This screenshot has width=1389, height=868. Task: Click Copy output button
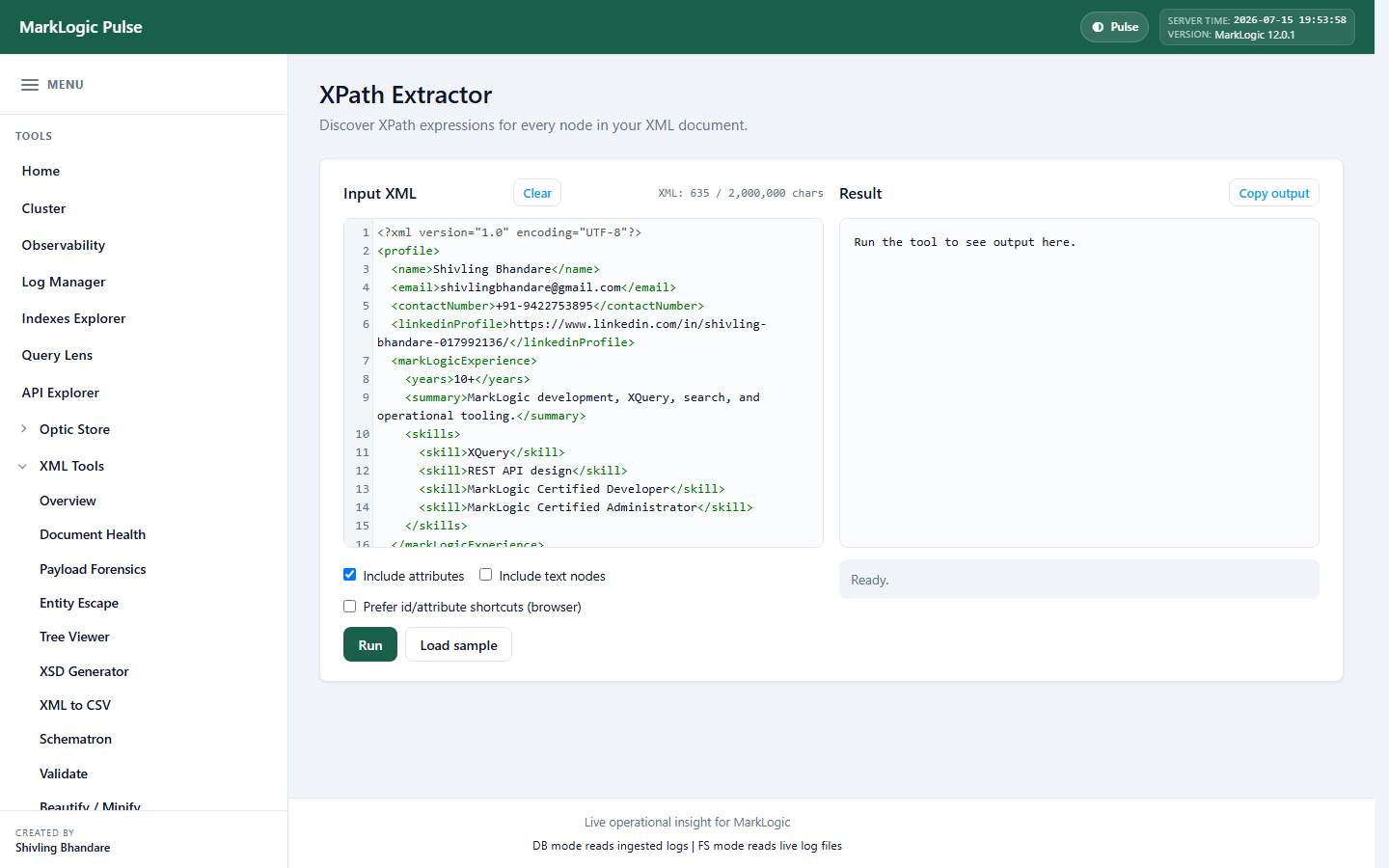point(1273,193)
